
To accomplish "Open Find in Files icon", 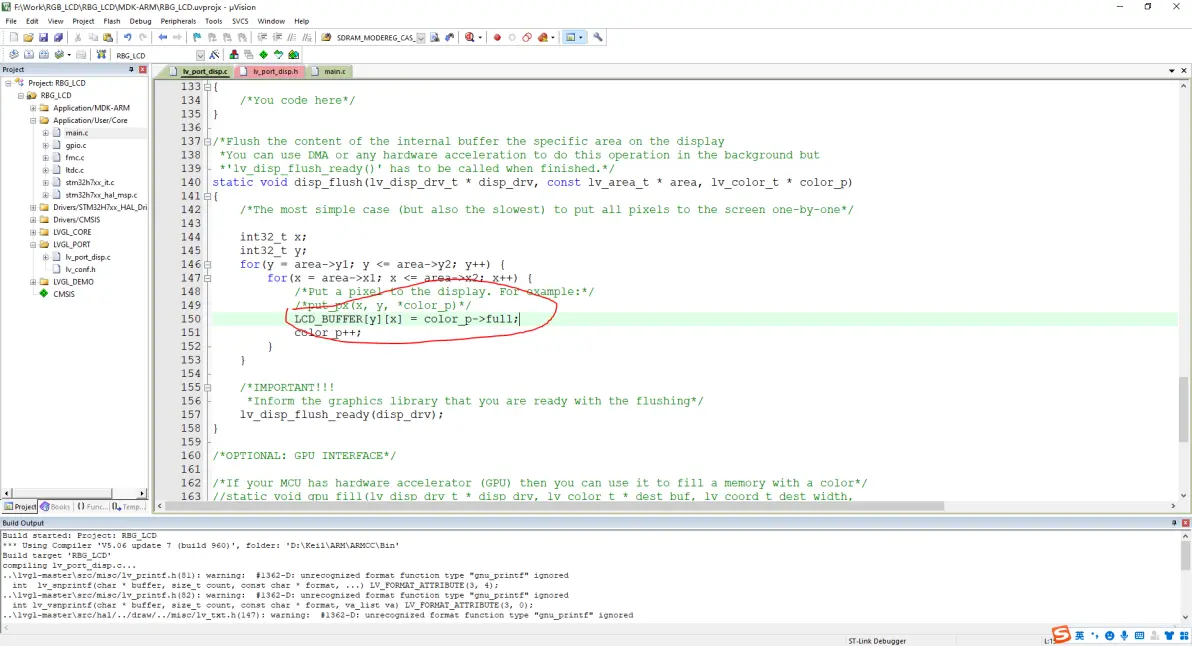I will 326,37.
